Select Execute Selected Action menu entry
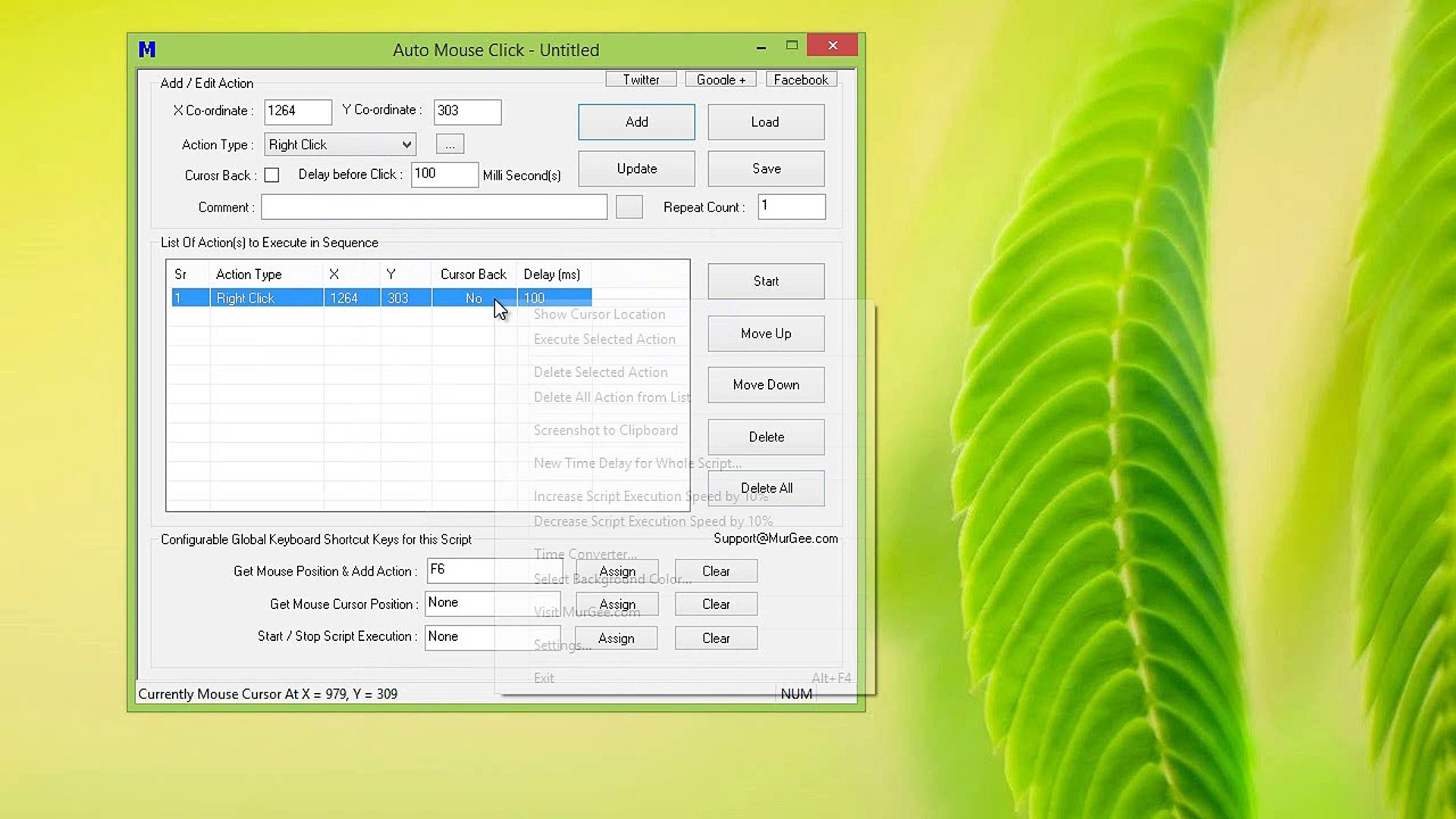Image resolution: width=1456 pixels, height=819 pixels. pyautogui.click(x=604, y=339)
